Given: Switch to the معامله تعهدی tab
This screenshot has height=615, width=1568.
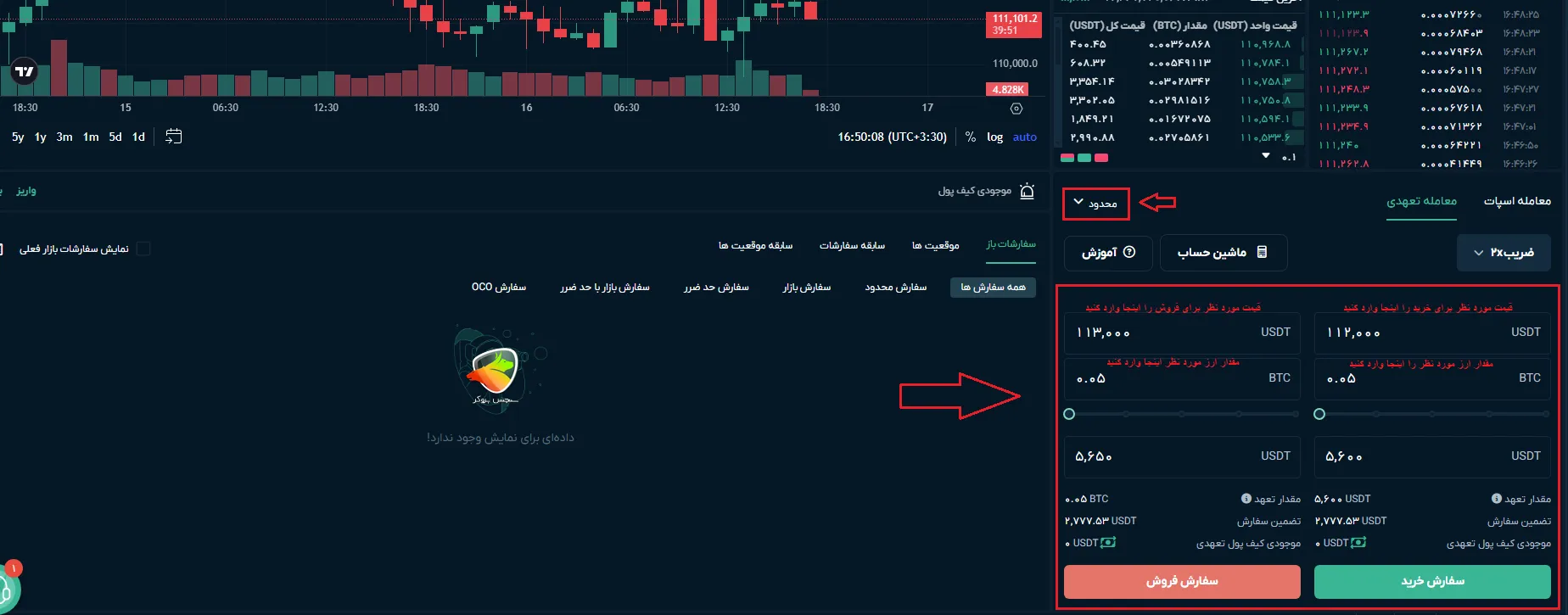Looking at the screenshot, I should (1421, 201).
